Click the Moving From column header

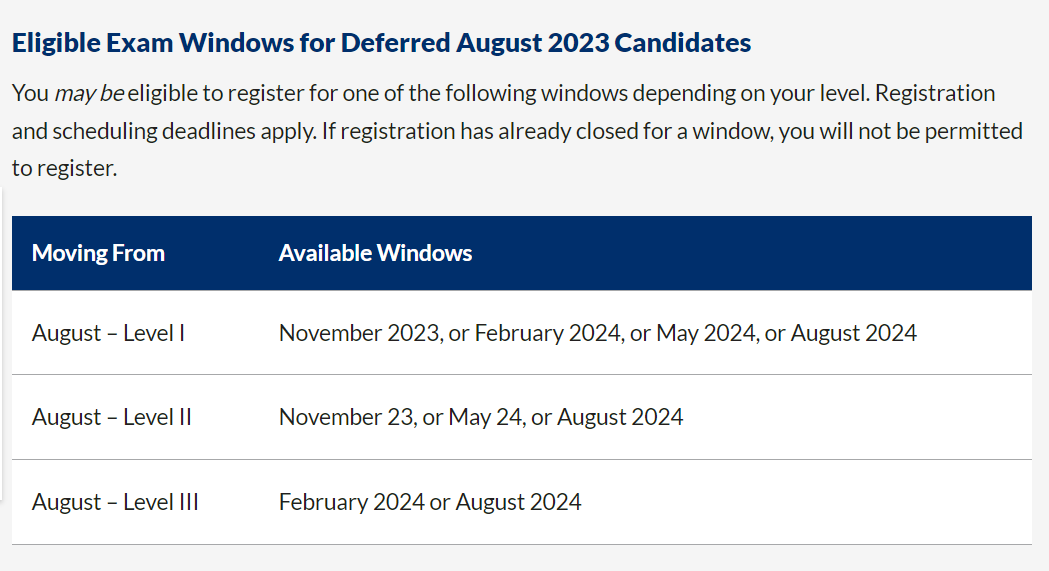(x=98, y=253)
